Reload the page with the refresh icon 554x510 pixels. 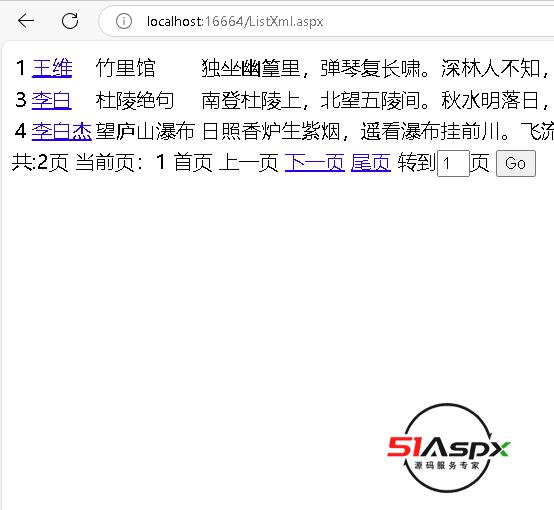70,21
